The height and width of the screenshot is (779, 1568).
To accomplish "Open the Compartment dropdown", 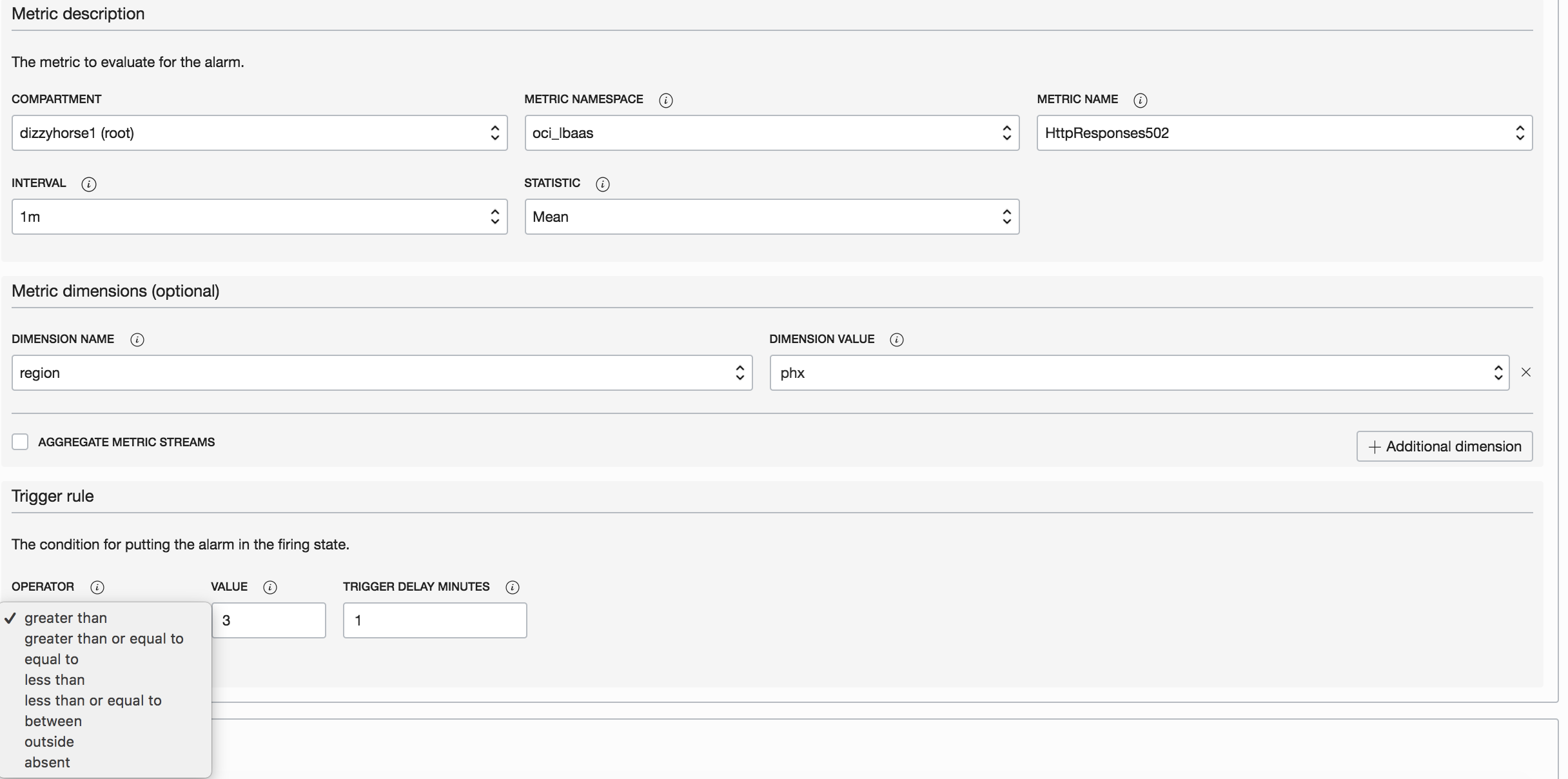I will click(x=259, y=133).
